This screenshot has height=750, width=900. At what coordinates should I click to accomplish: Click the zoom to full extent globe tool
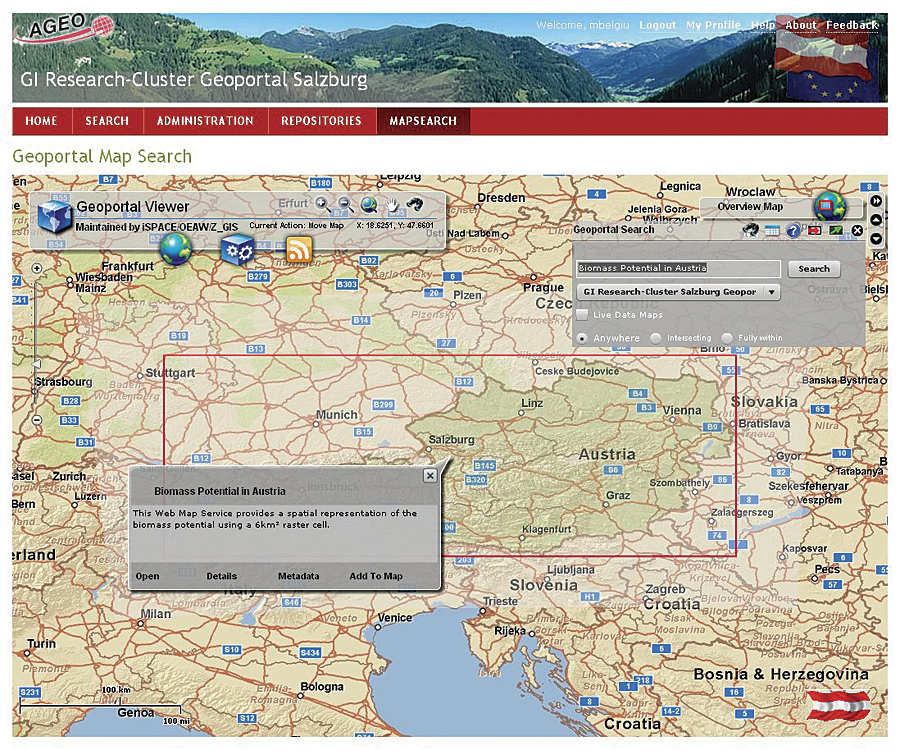pos(369,204)
